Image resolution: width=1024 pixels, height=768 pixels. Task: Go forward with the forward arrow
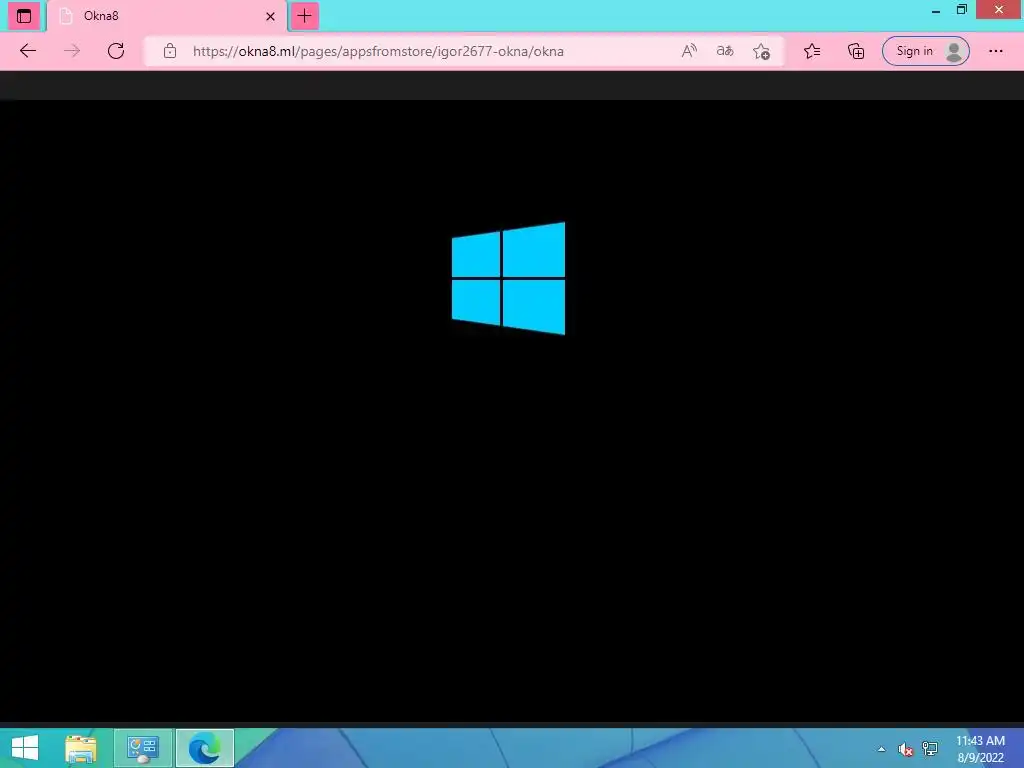click(x=72, y=51)
